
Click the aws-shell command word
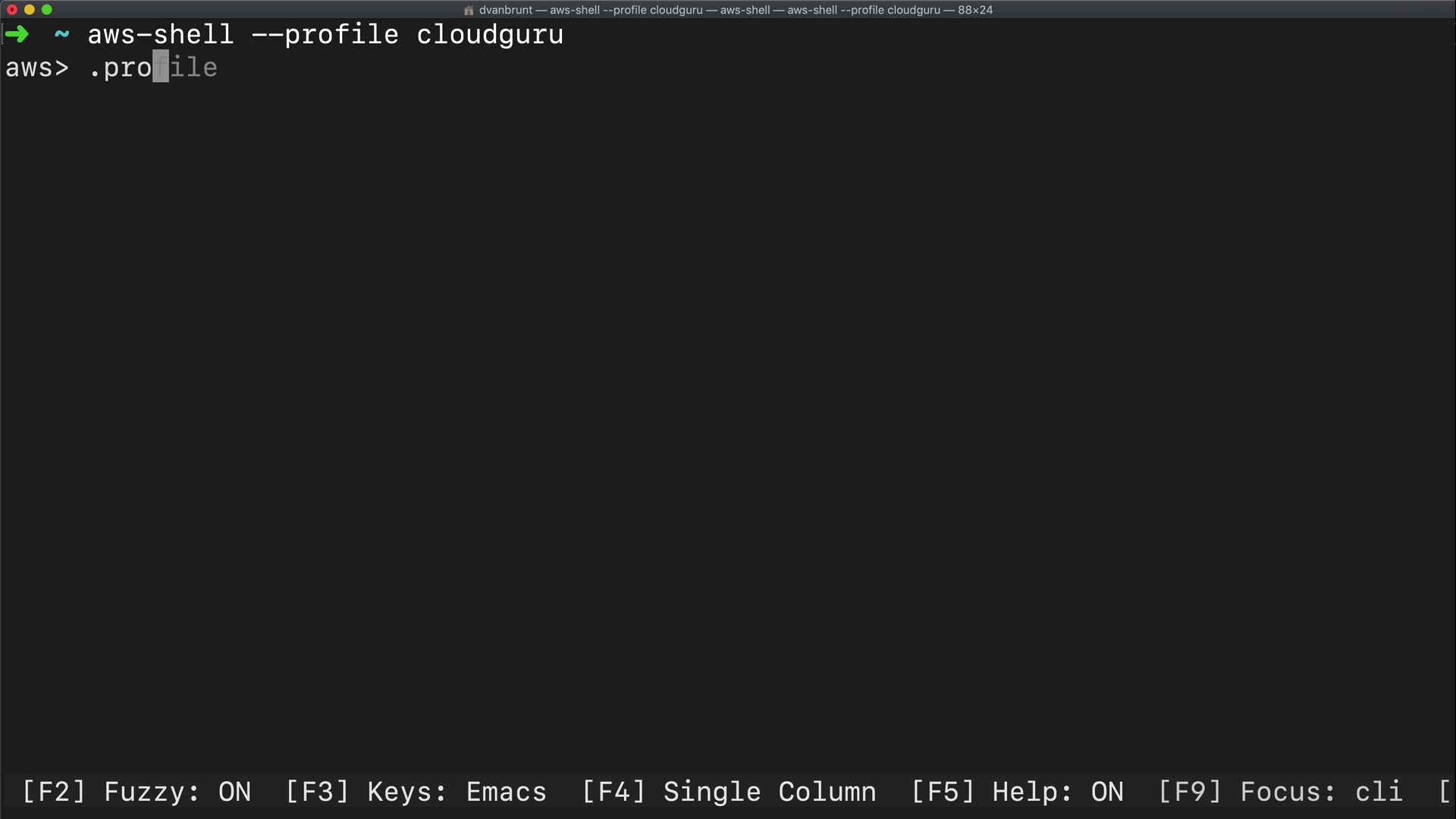[x=161, y=35]
